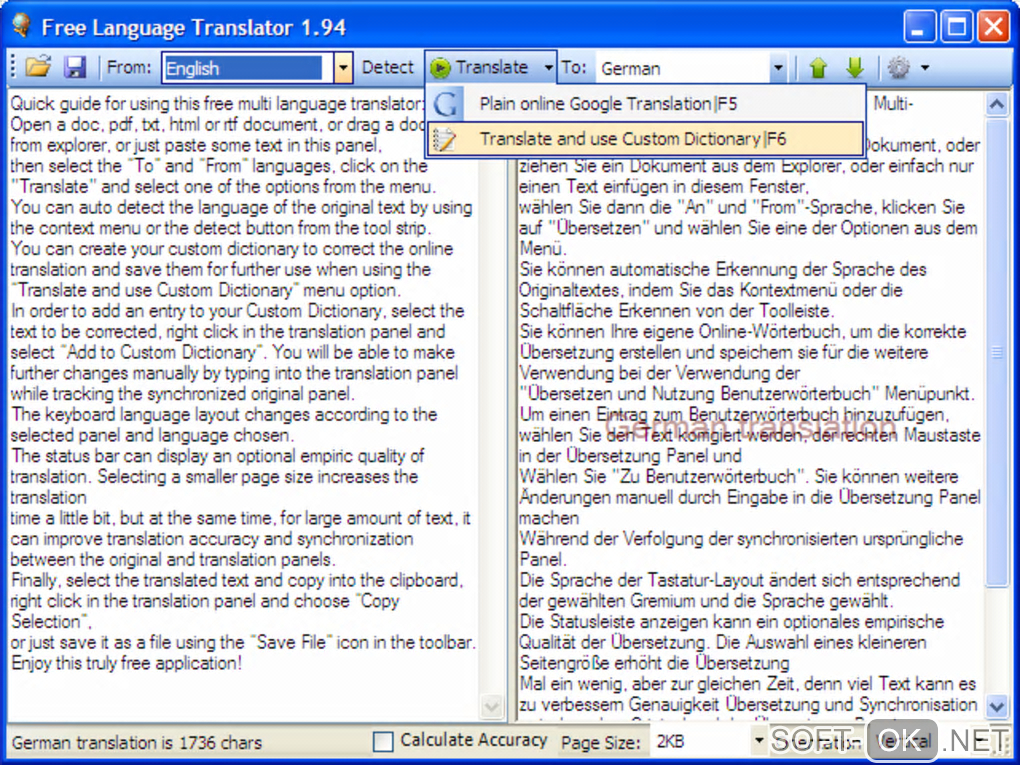Viewport: 1020px width, 765px height.
Task: Click the notepad Custom Dictionary icon
Action: coord(445,139)
